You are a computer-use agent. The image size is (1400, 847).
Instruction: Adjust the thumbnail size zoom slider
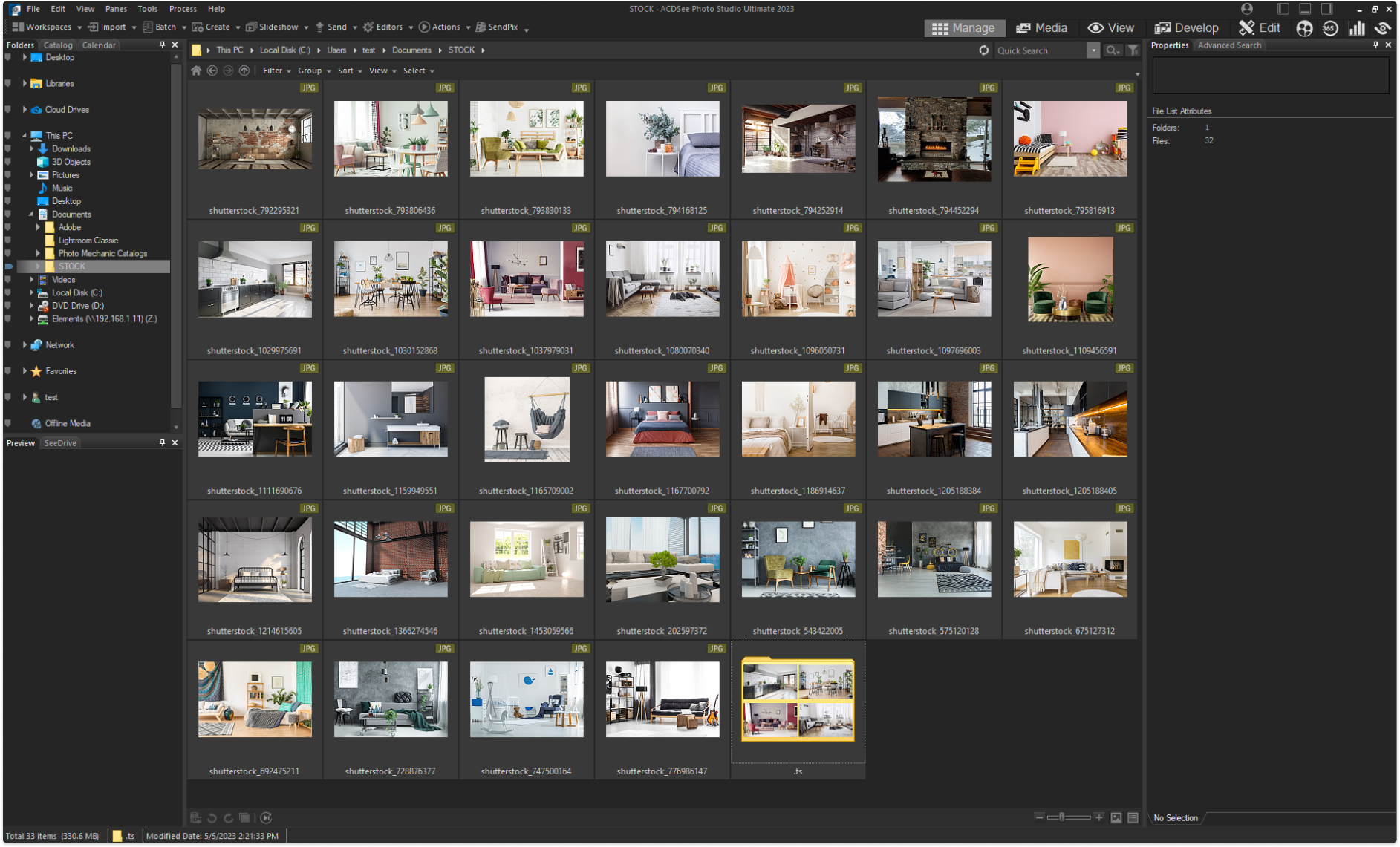(x=1062, y=817)
